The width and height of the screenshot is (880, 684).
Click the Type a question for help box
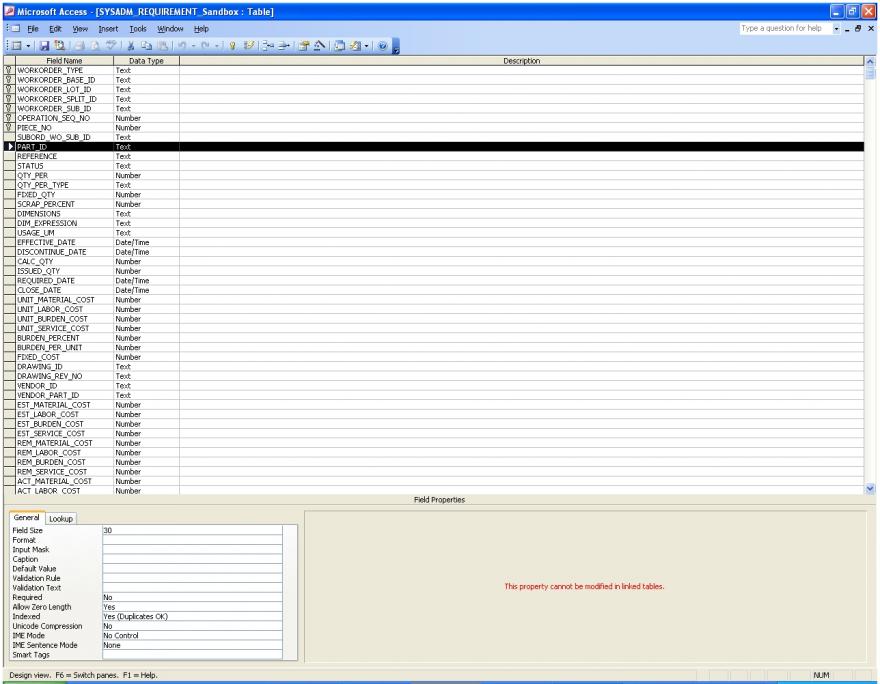pyautogui.click(x=785, y=28)
